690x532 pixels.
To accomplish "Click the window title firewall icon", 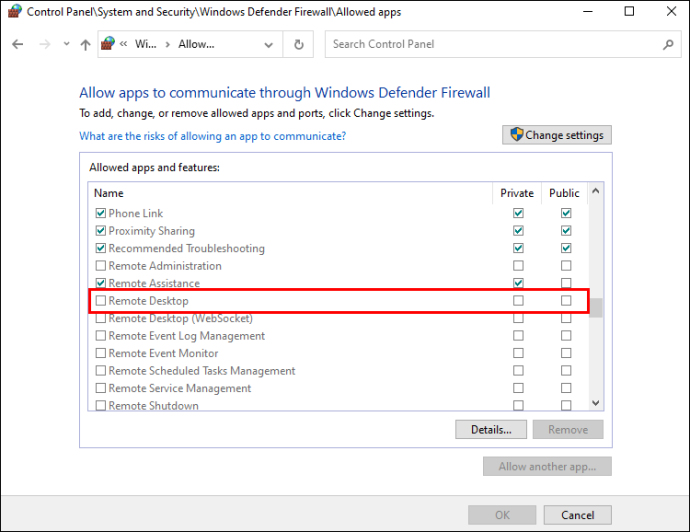I will [15, 11].
